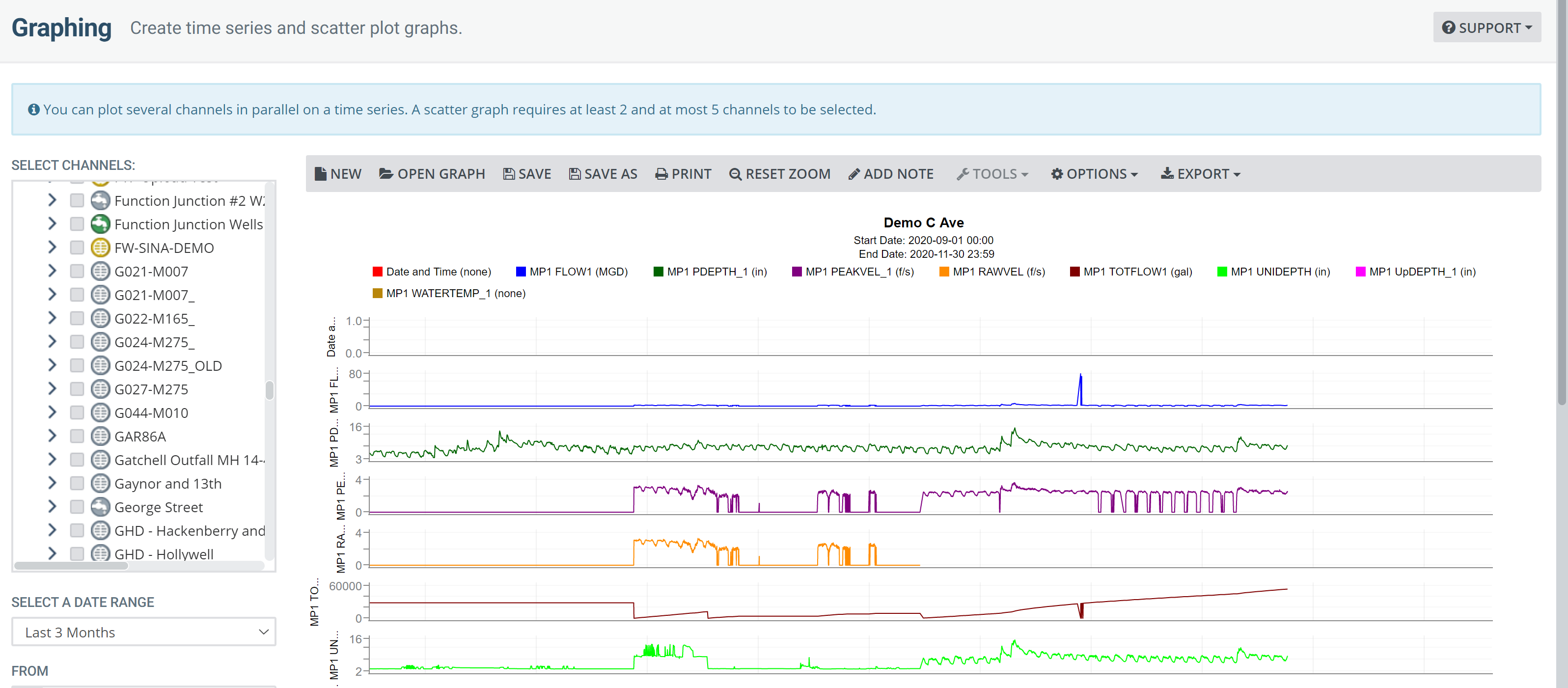Open the SUPPORT dropdown
The image size is (1568, 688).
[1487, 28]
